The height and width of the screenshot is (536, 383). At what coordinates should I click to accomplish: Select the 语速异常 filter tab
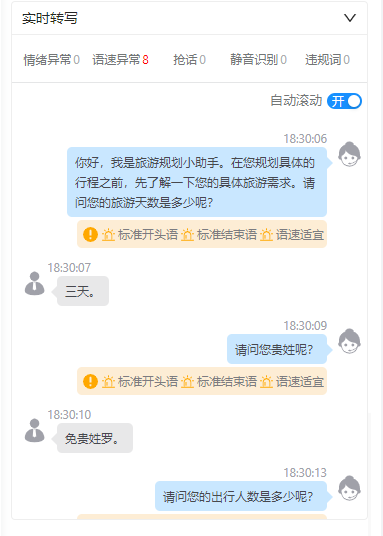(120, 60)
